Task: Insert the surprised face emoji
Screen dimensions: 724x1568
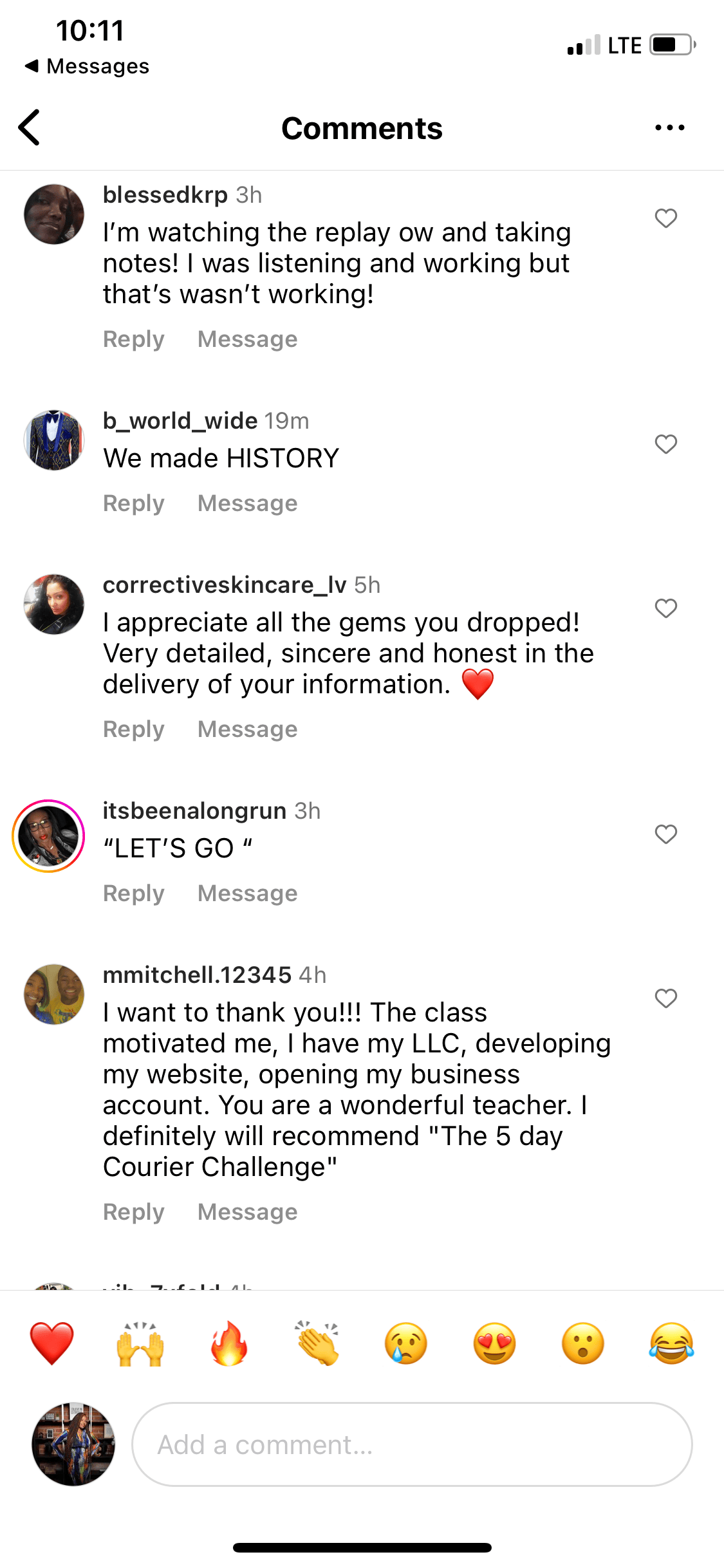Action: pos(583,1343)
